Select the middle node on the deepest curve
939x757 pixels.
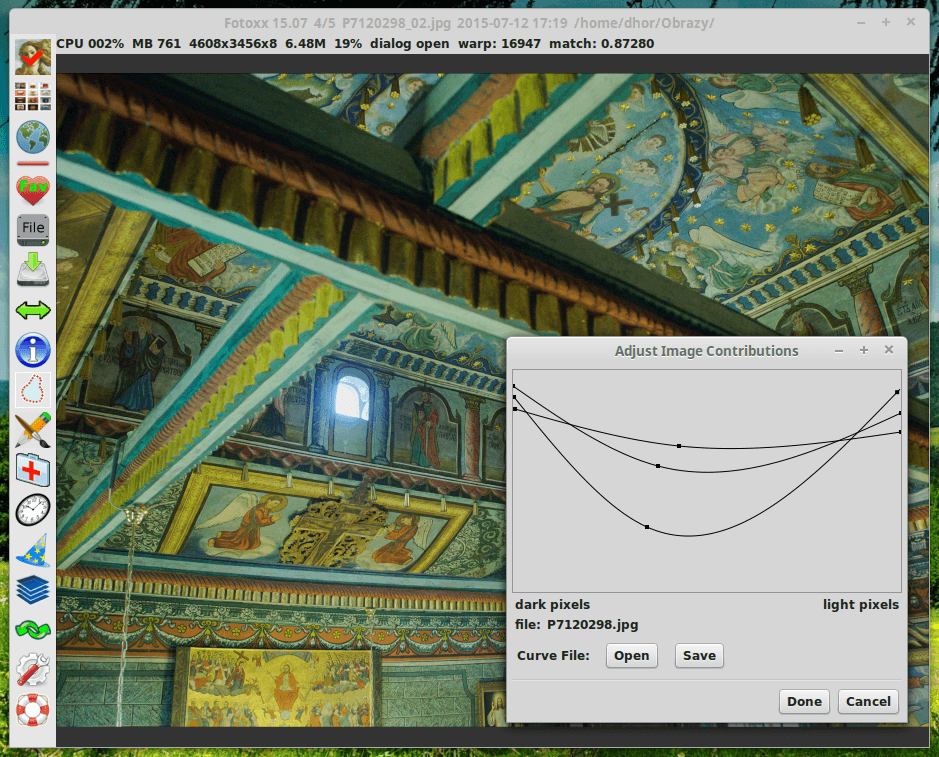pyautogui.click(x=647, y=527)
